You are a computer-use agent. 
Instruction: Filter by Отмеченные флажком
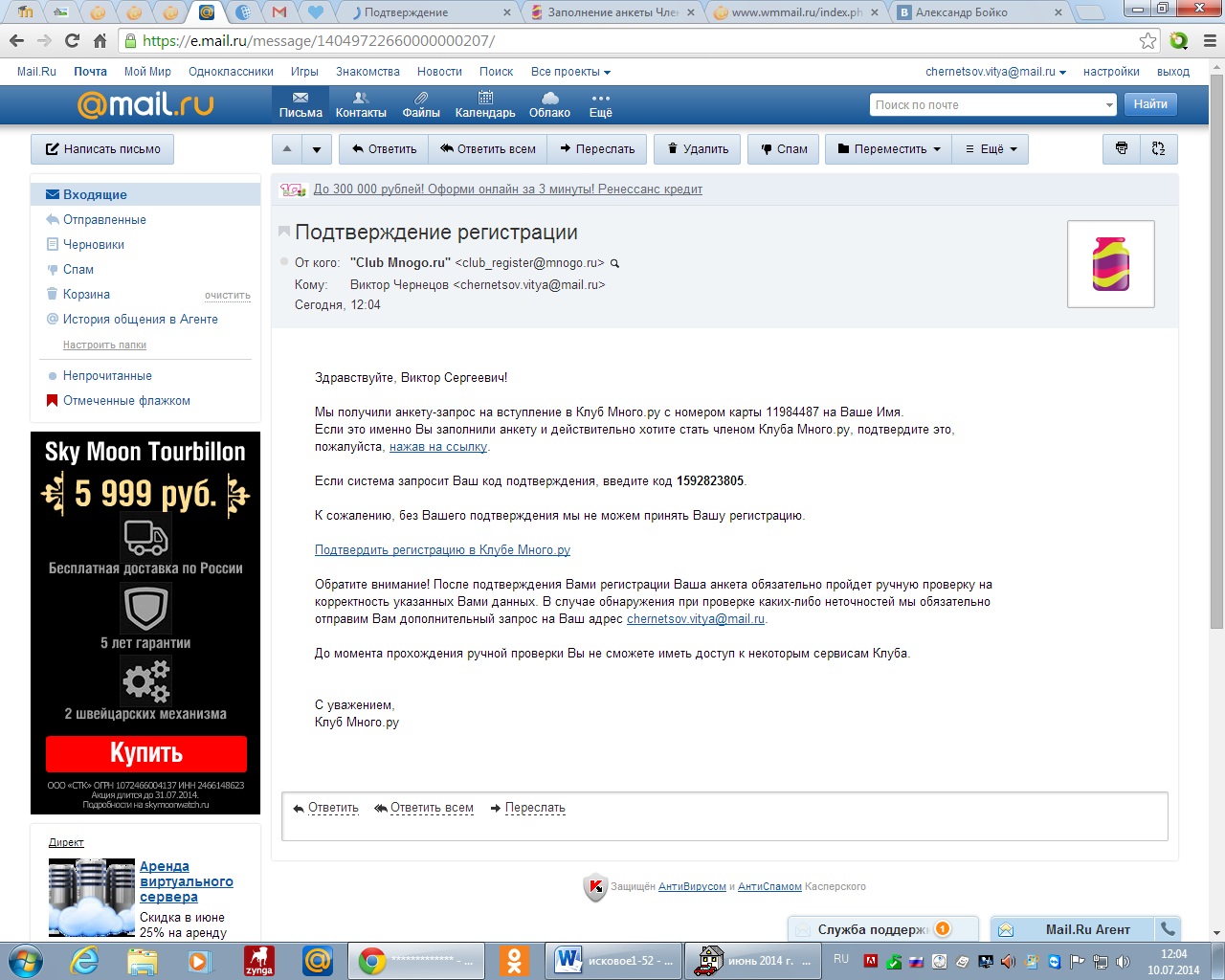pos(126,400)
